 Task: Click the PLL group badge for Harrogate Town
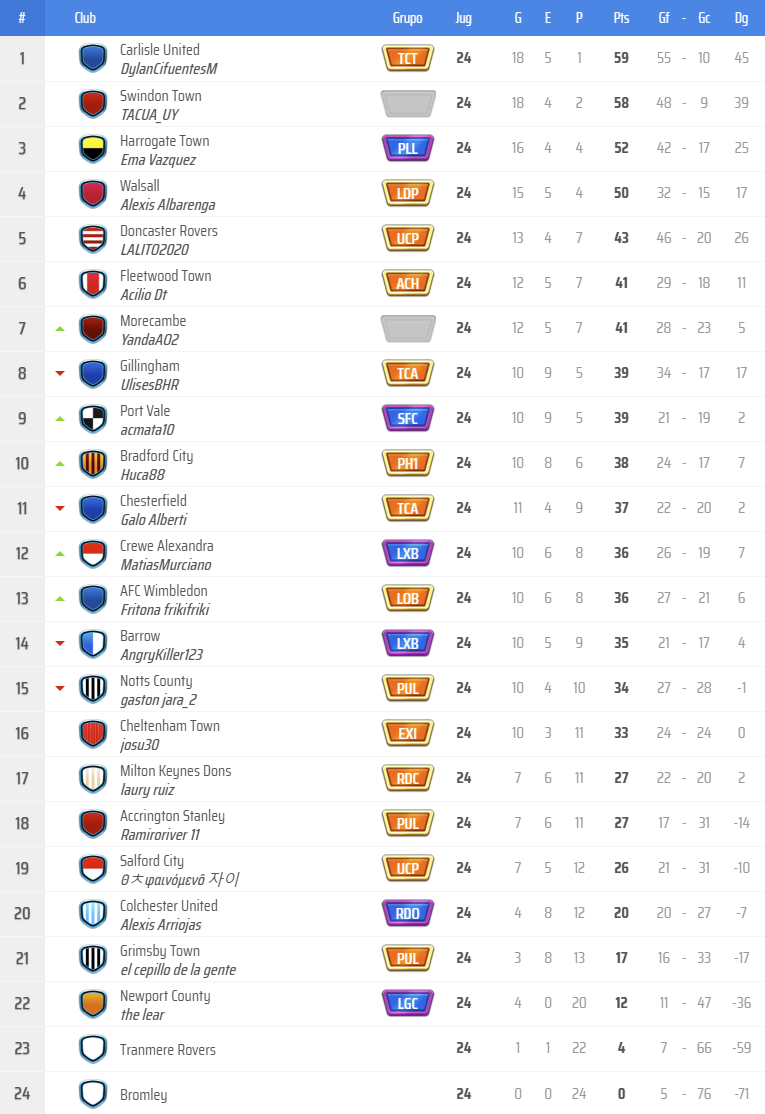pyautogui.click(x=408, y=148)
